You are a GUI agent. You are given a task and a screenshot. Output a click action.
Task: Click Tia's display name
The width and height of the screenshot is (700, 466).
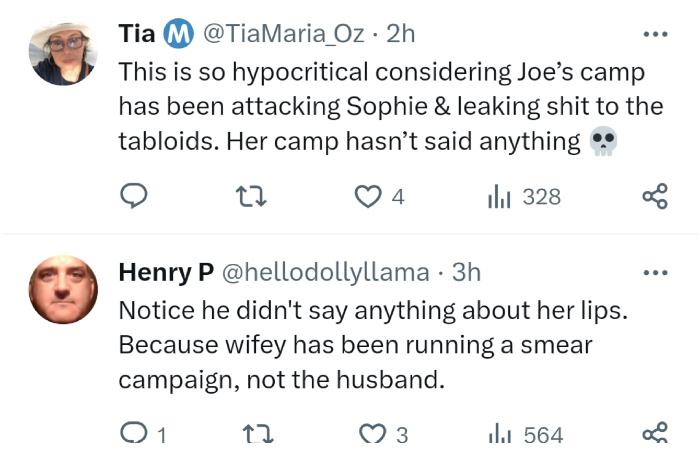(x=136, y=34)
